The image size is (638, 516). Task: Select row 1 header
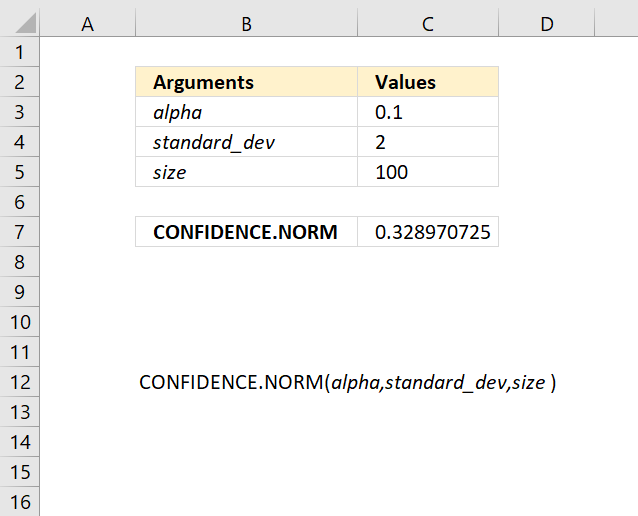pos(20,52)
